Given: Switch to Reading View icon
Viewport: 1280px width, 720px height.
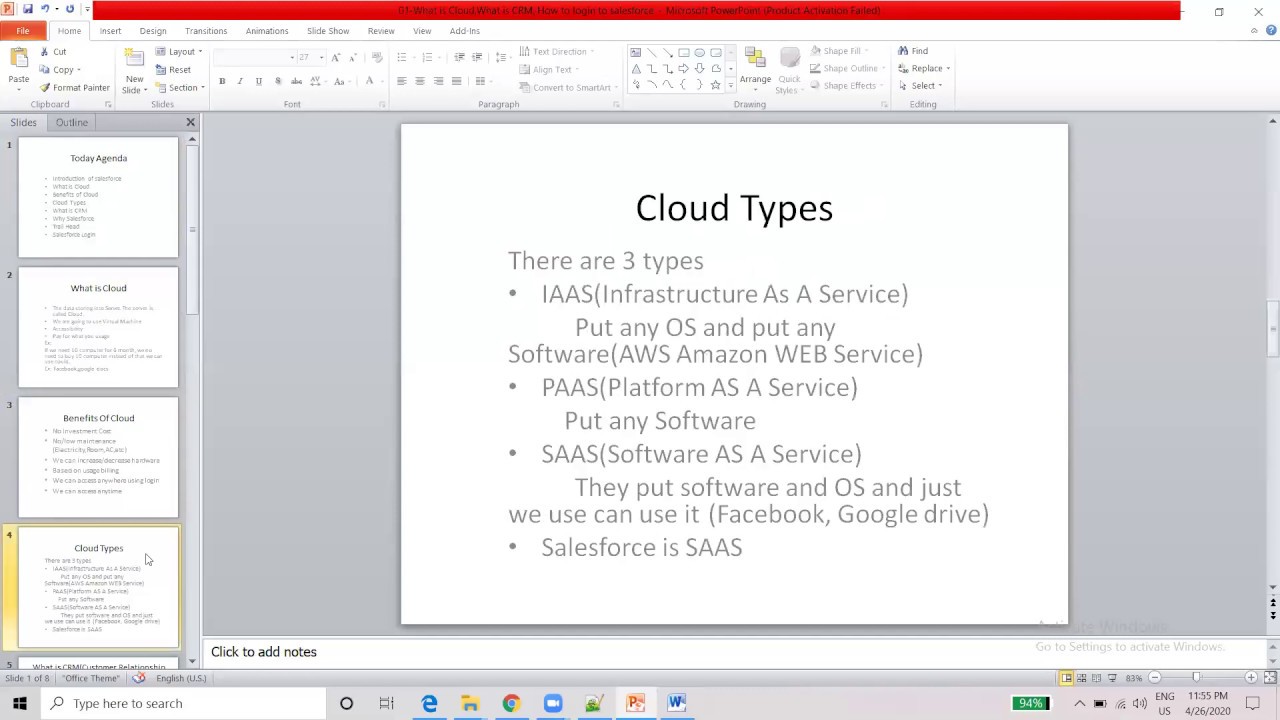Looking at the screenshot, I should tap(1097, 678).
